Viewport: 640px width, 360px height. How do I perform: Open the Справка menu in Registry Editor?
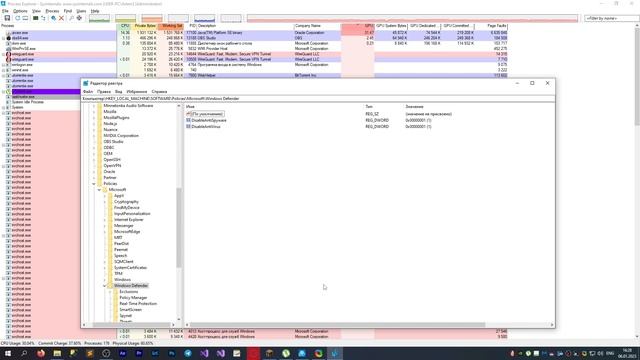(159, 92)
